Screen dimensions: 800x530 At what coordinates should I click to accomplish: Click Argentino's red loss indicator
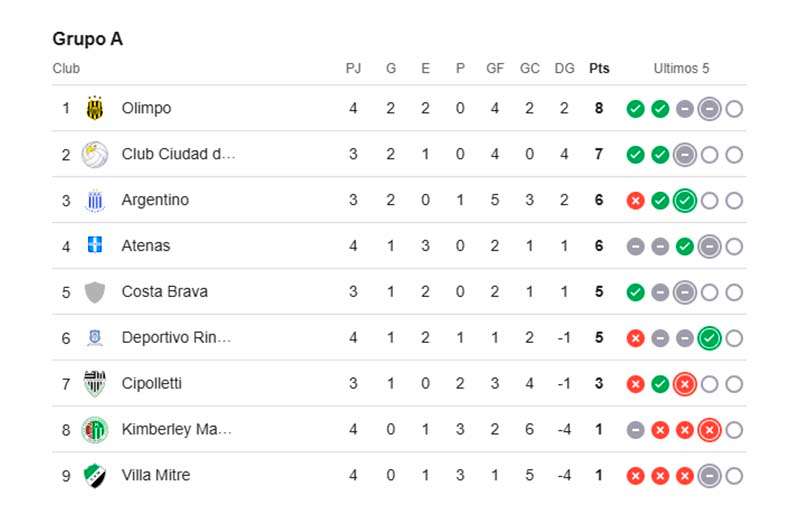point(635,200)
